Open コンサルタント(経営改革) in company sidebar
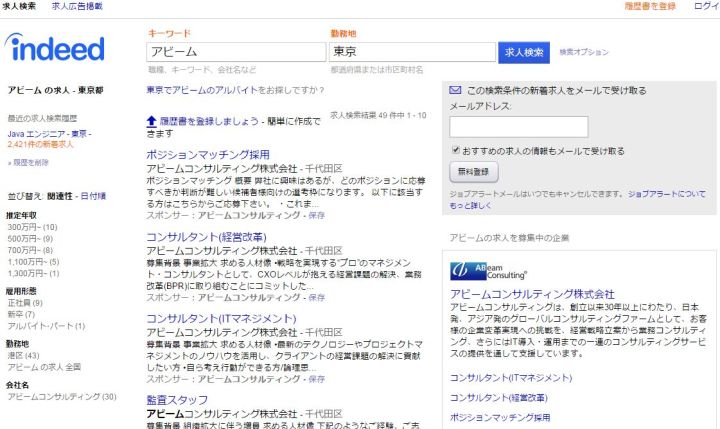This screenshot has width=720, height=429. pyautogui.click(x=499, y=397)
